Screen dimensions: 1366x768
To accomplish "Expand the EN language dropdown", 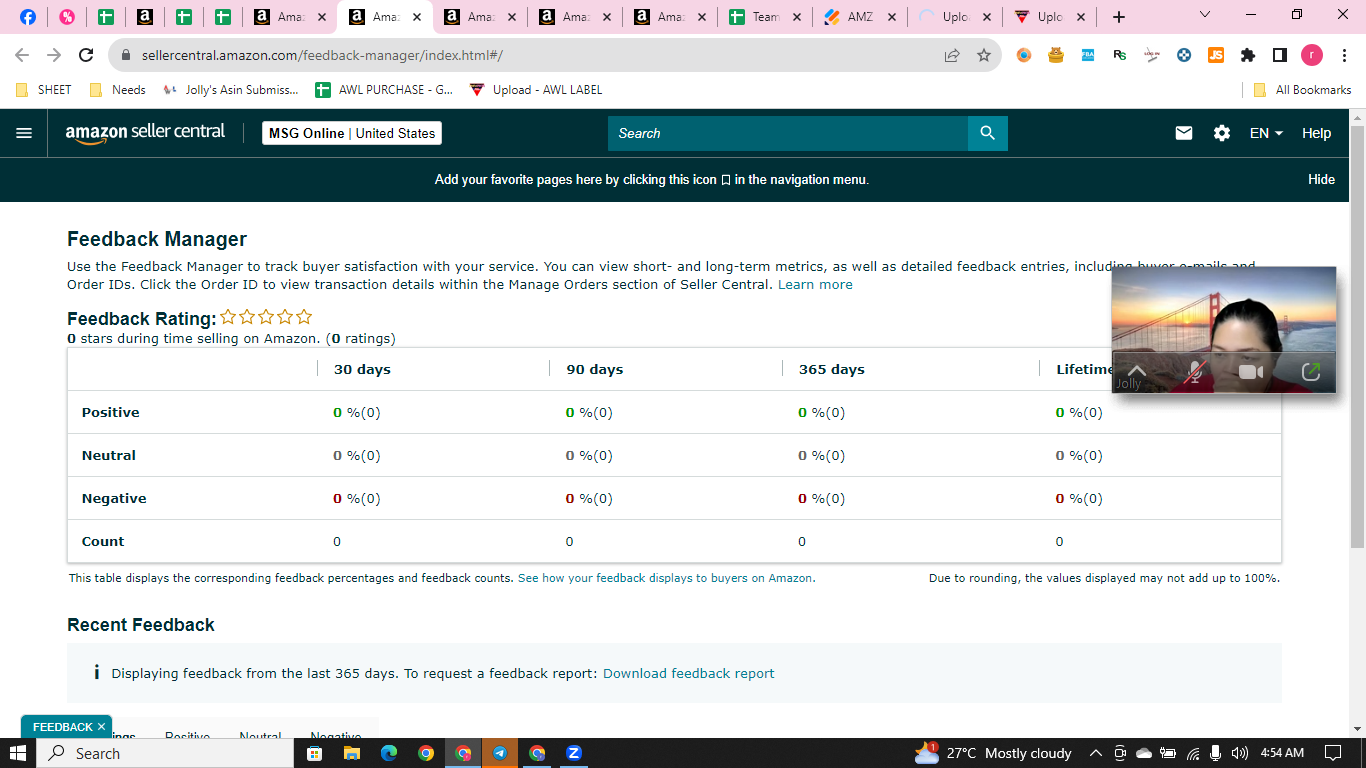I will click(x=1266, y=133).
